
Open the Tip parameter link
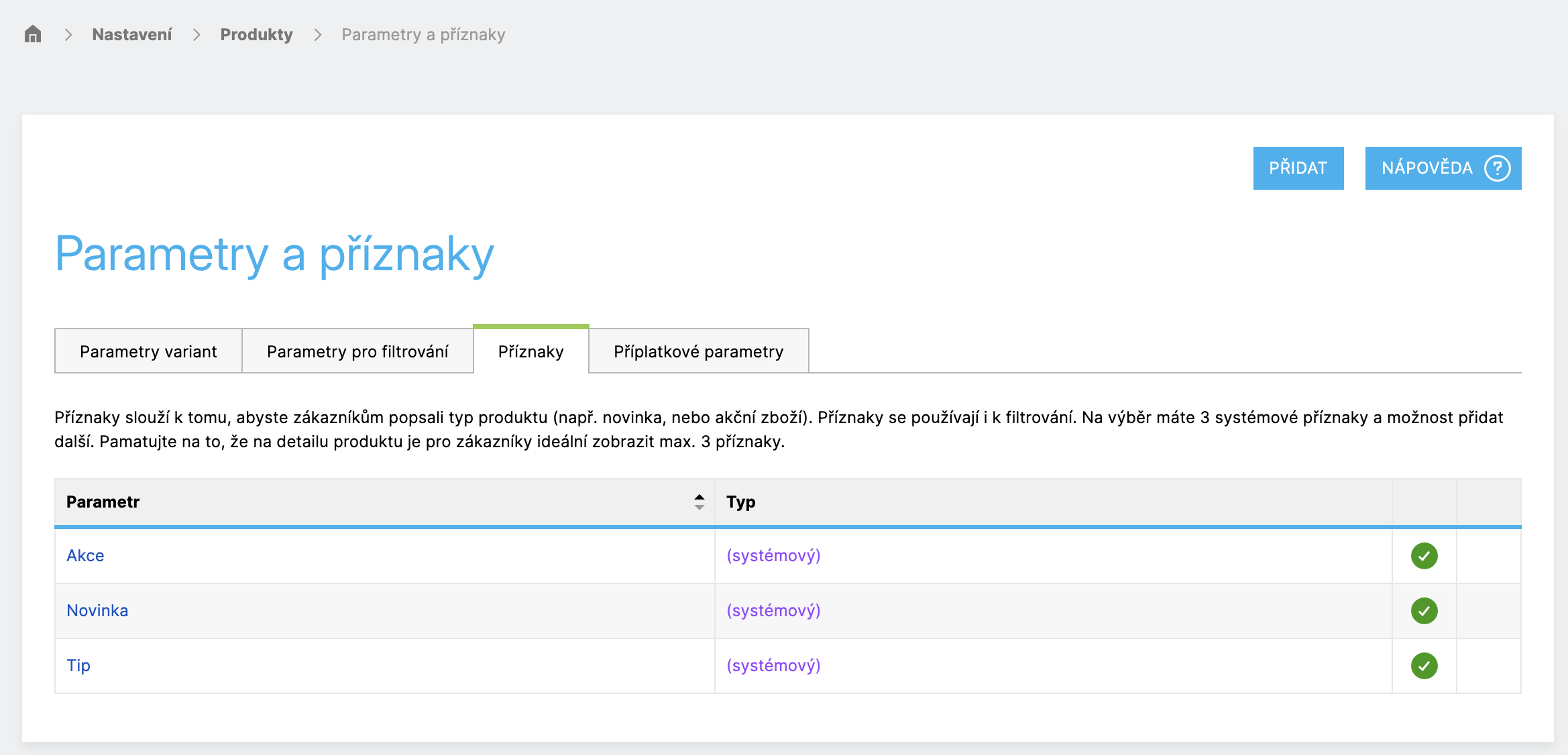78,666
